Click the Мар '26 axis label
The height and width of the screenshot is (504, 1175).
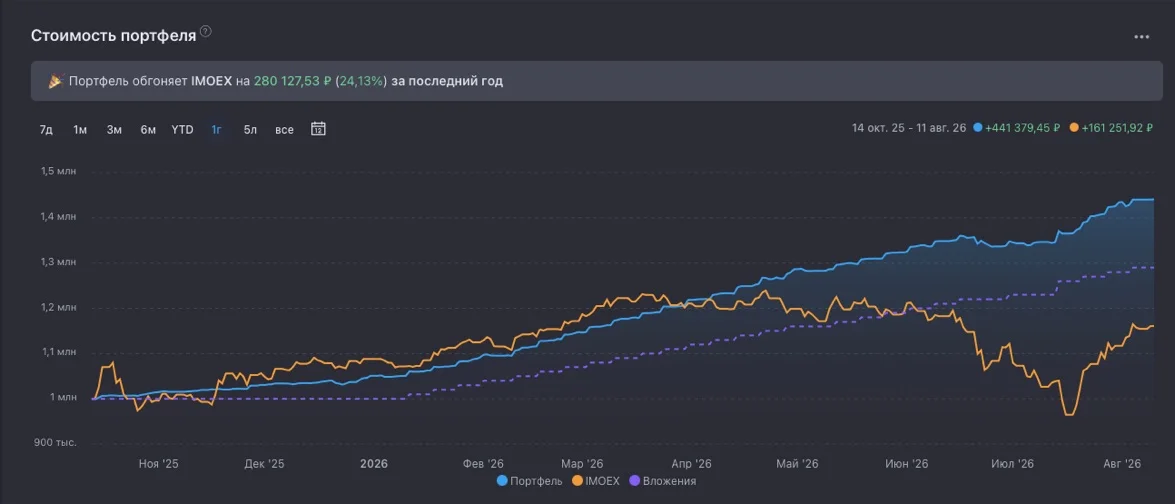tap(582, 464)
